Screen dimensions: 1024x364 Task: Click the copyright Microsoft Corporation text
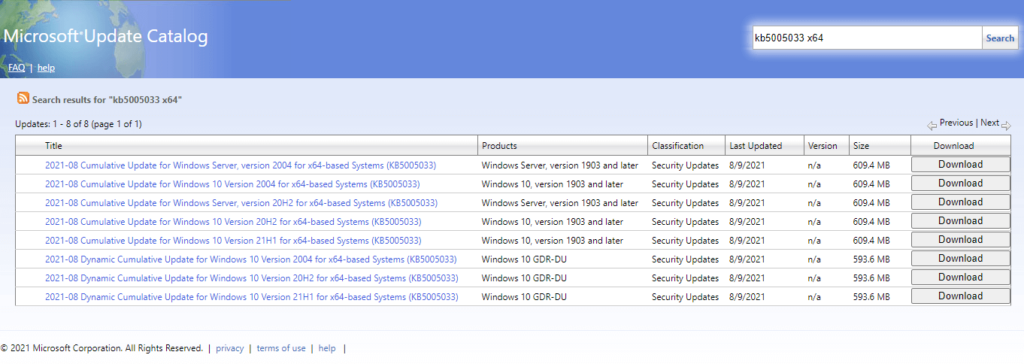[102, 348]
